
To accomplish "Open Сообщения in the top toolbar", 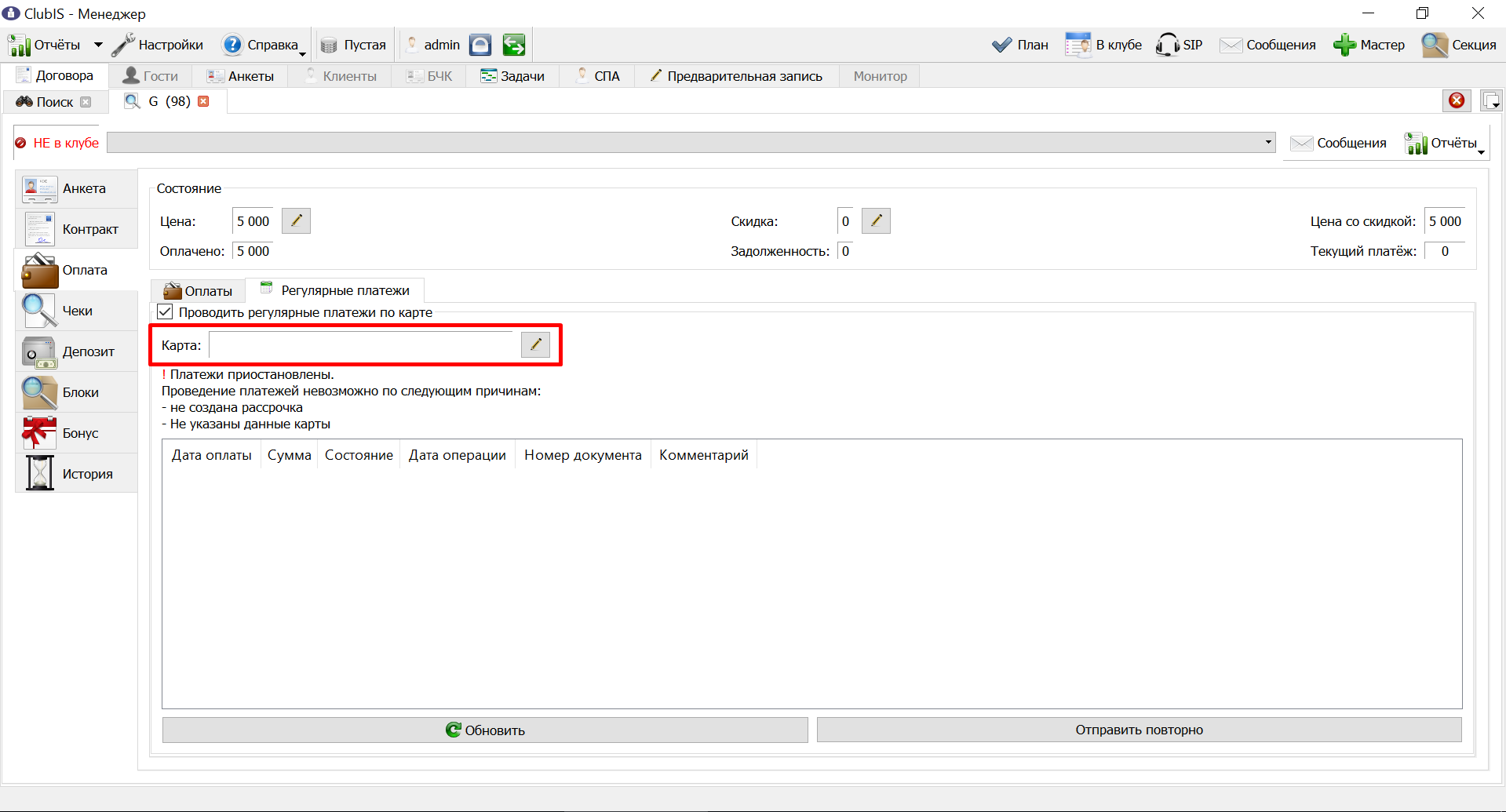I will coord(1267,45).
